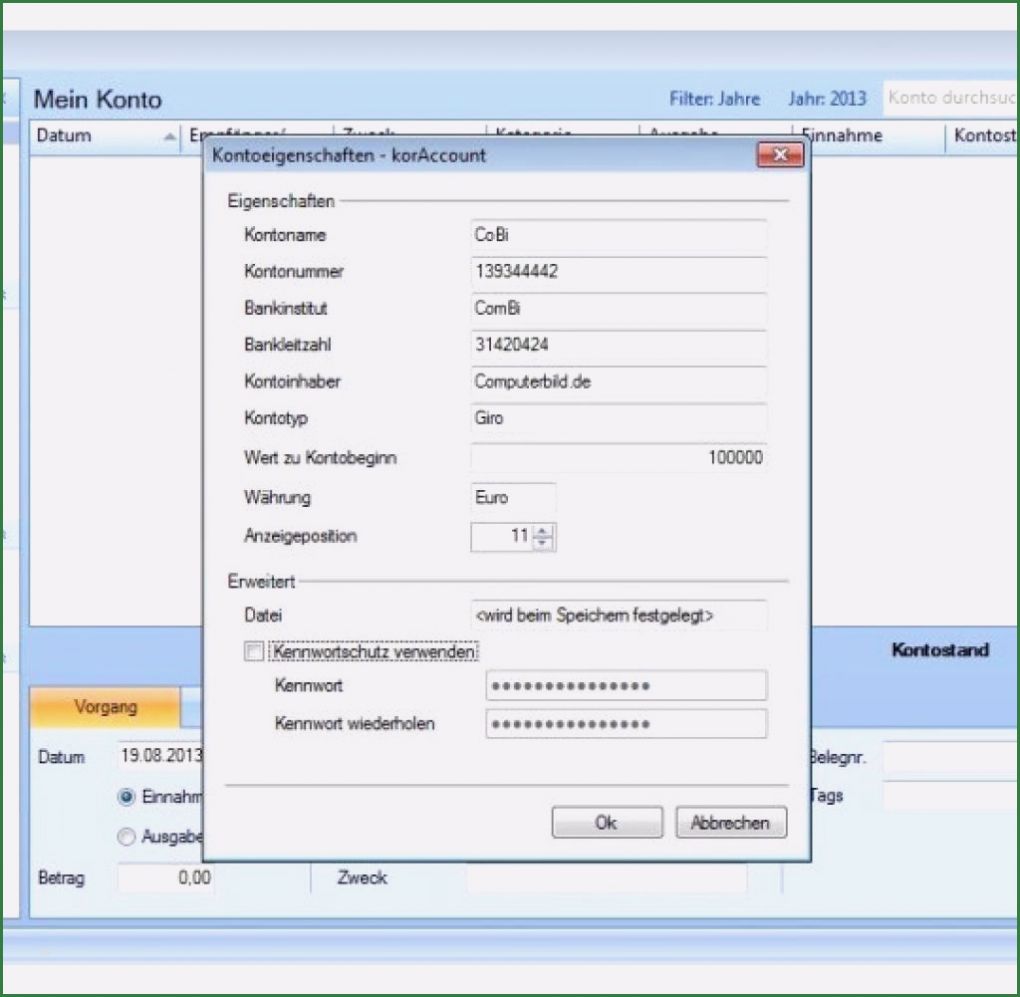Decrease Anzeigeposition with the down arrow
This screenshot has width=1020, height=997.
542,543
